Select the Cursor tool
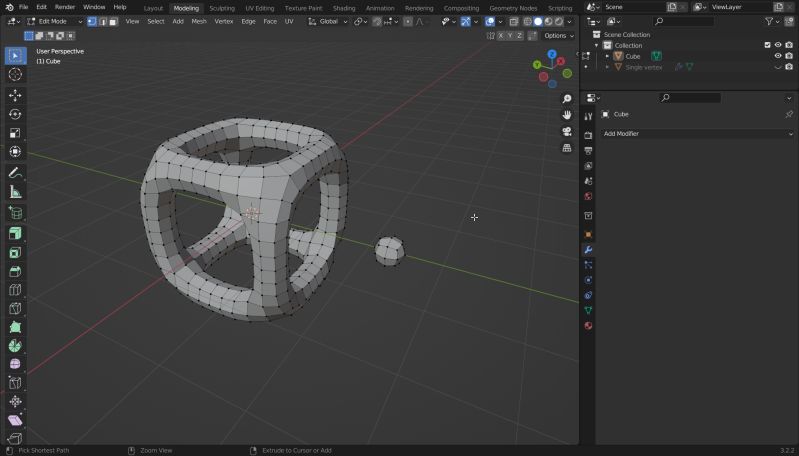The height and width of the screenshot is (456, 799). (15, 74)
